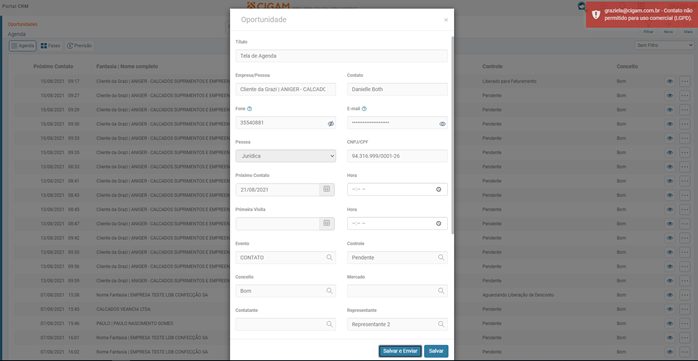Open calendar picker for Próximo Contato
The image size is (698, 361).
pos(326,189)
